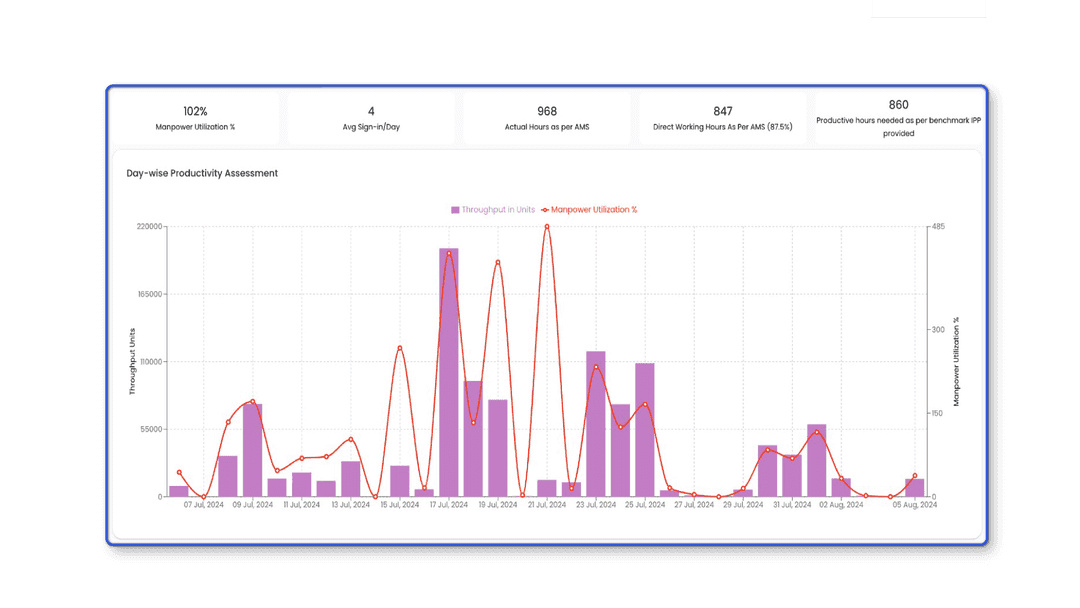Viewport: 1080px width, 608px height.
Task: Click the 02 Aug, 2024 x-axis label
Action: pyautogui.click(x=841, y=506)
